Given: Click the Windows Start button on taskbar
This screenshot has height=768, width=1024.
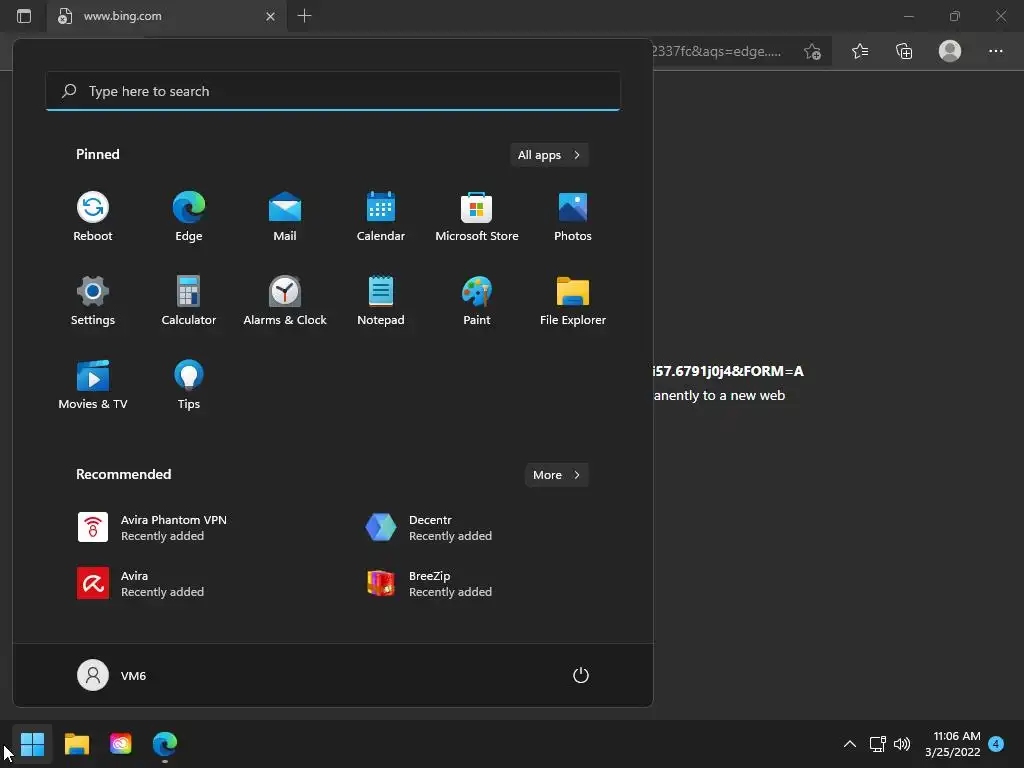Looking at the screenshot, I should click(32, 743).
